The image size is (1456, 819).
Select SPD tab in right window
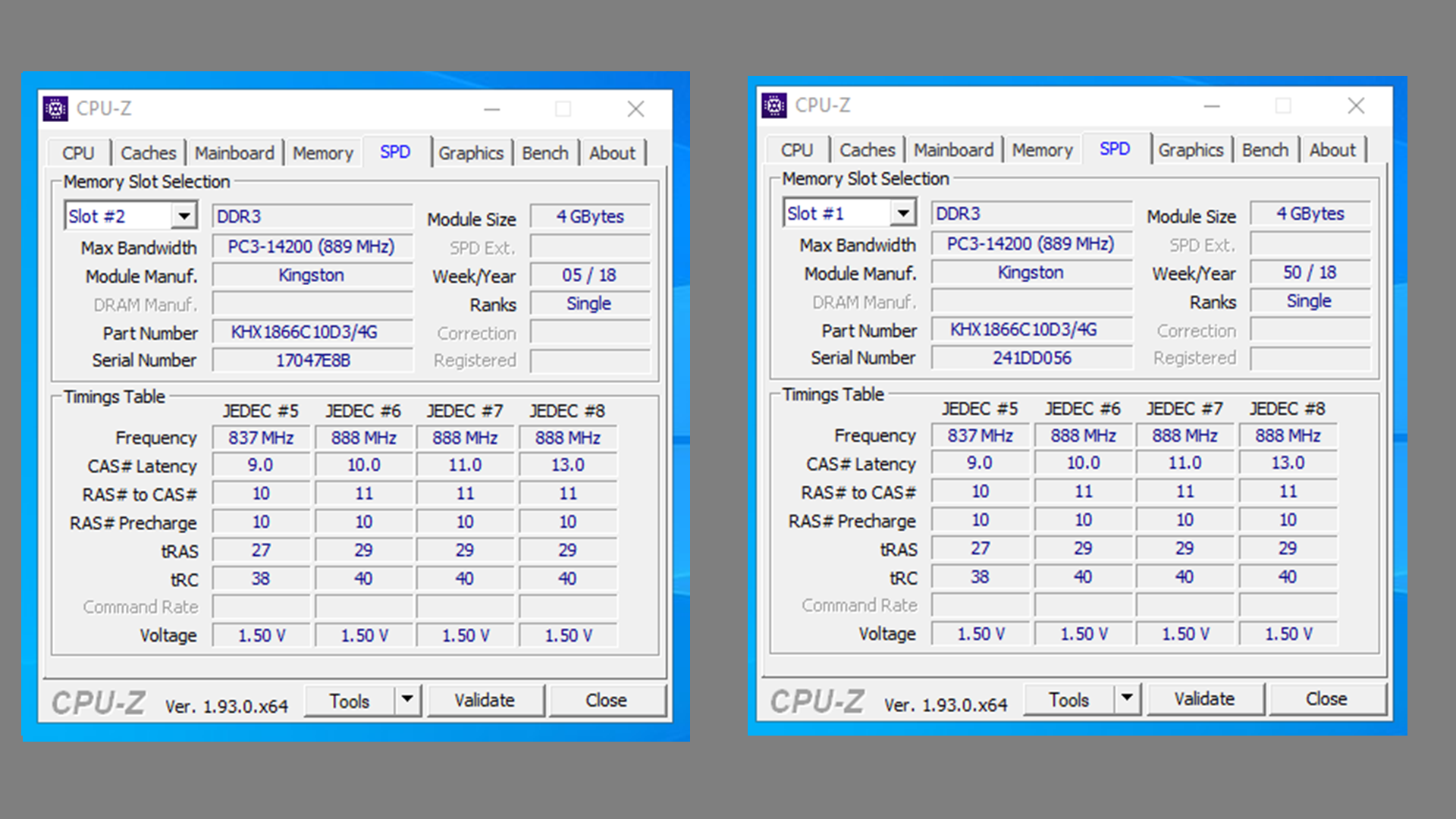point(1115,148)
